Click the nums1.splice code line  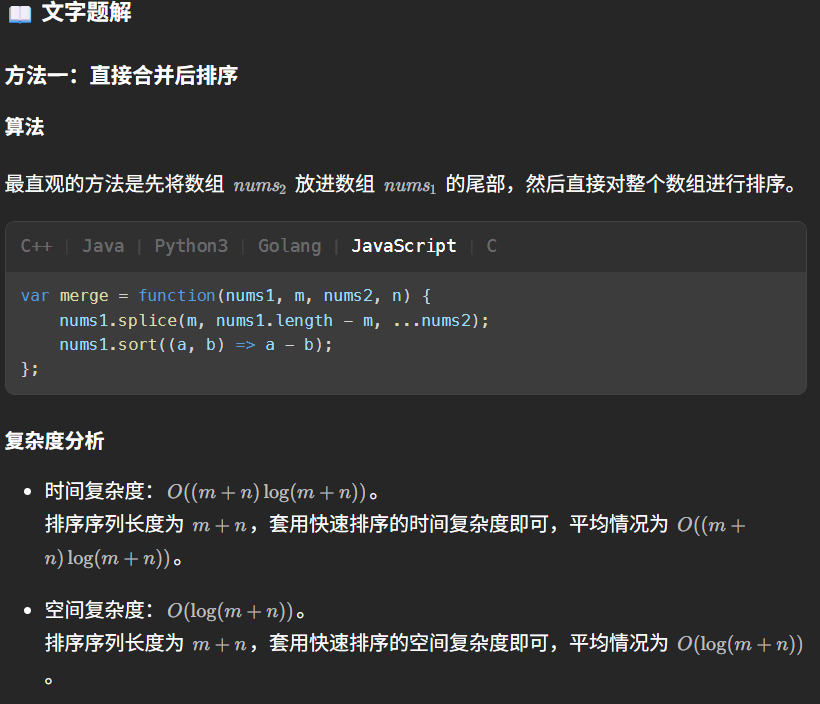click(274, 320)
